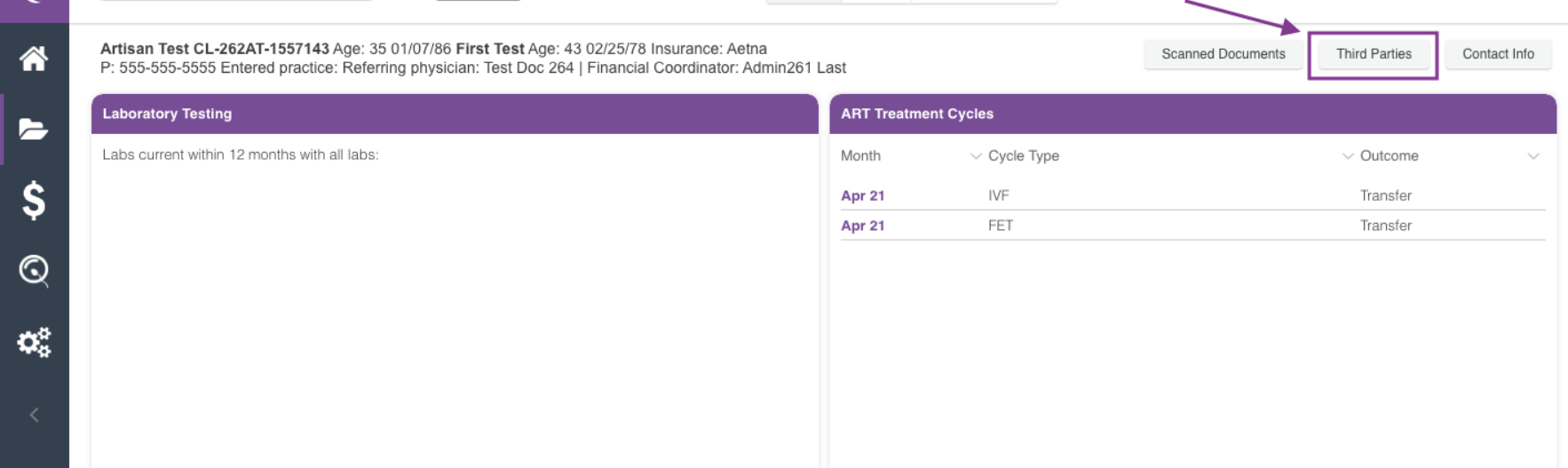Open Scanned Documents

coord(1223,54)
